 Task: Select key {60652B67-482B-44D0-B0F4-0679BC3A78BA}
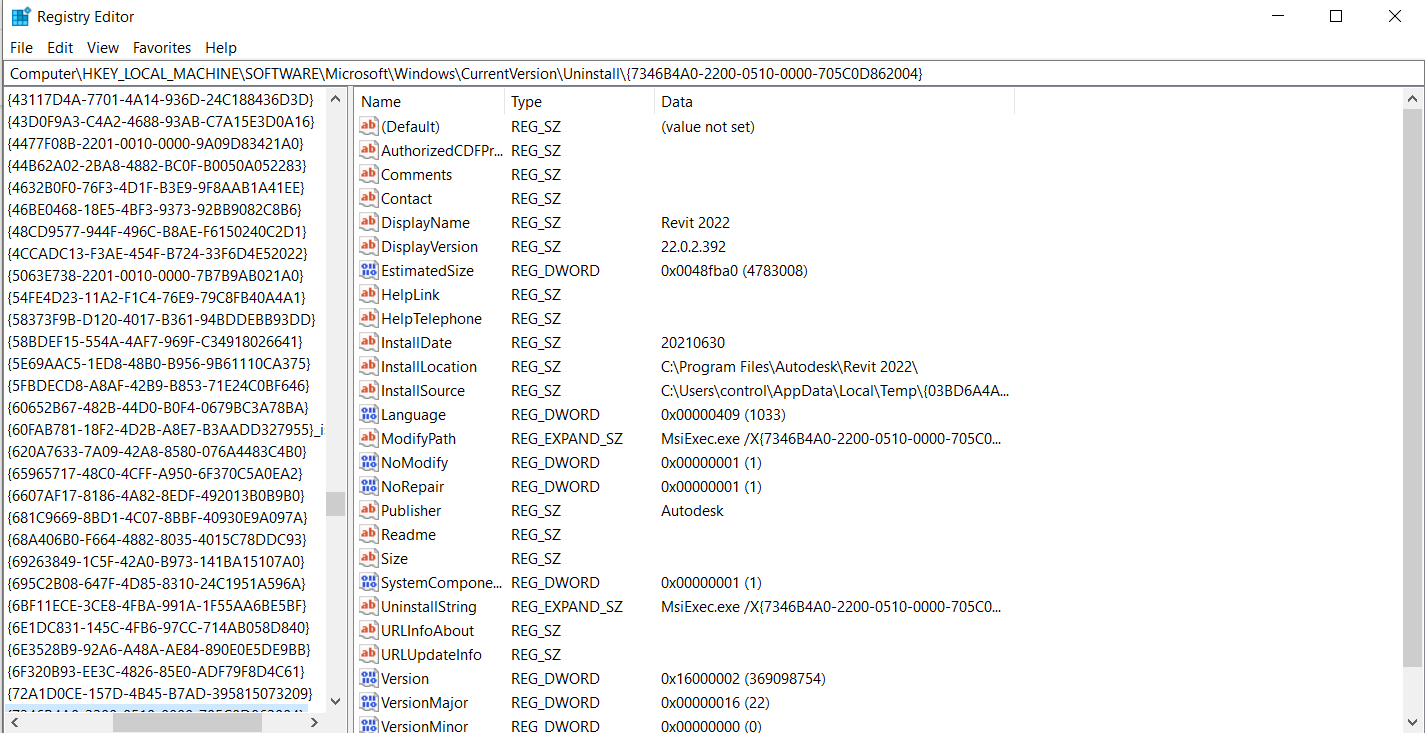point(158,408)
